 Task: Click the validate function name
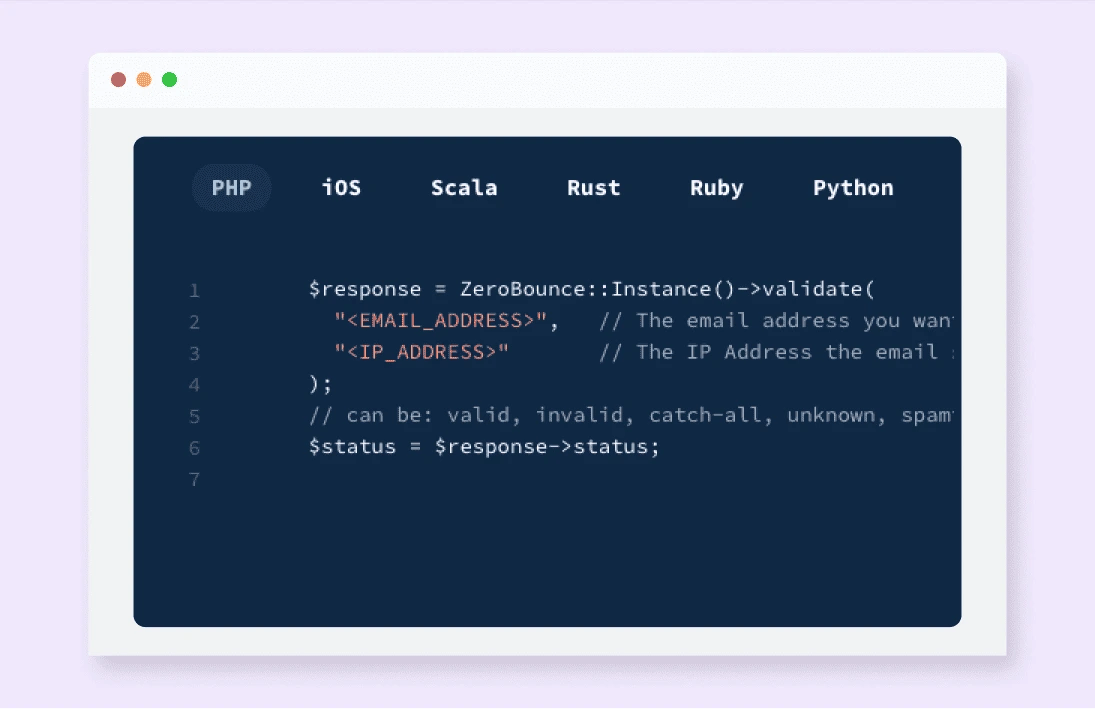[x=814, y=289]
